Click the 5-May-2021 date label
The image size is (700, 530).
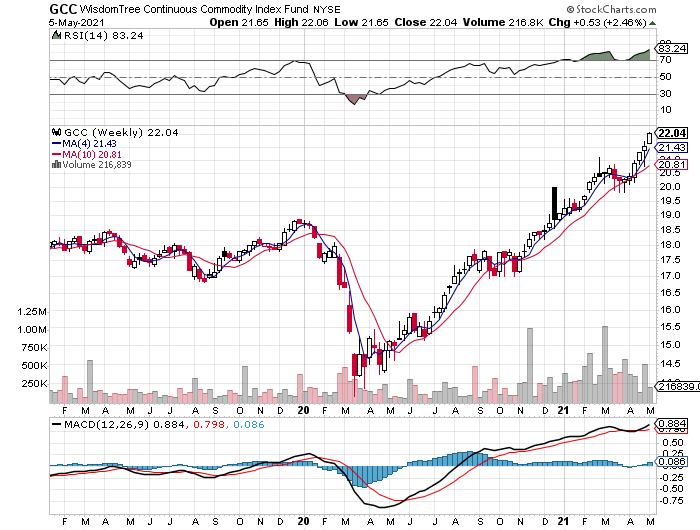coord(76,22)
